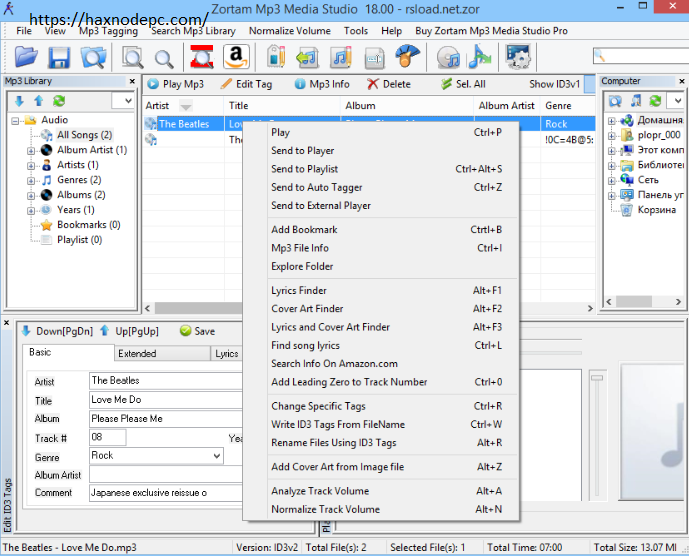Click the Edit Tag button

247,84
